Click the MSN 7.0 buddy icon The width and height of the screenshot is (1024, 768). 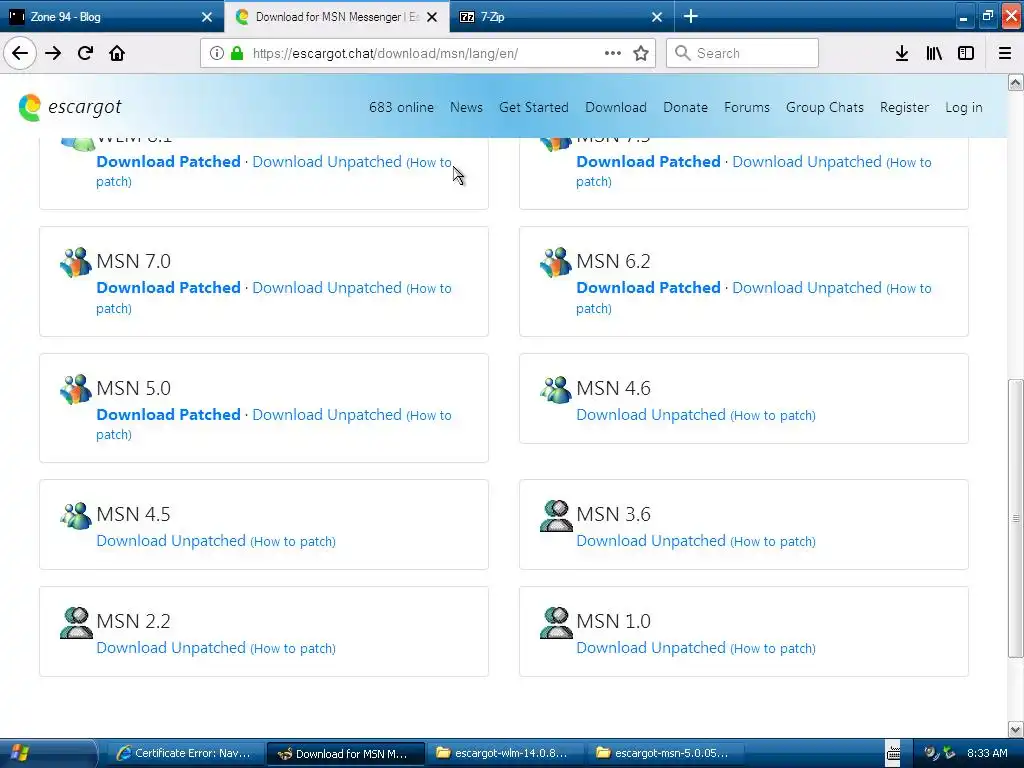76,263
